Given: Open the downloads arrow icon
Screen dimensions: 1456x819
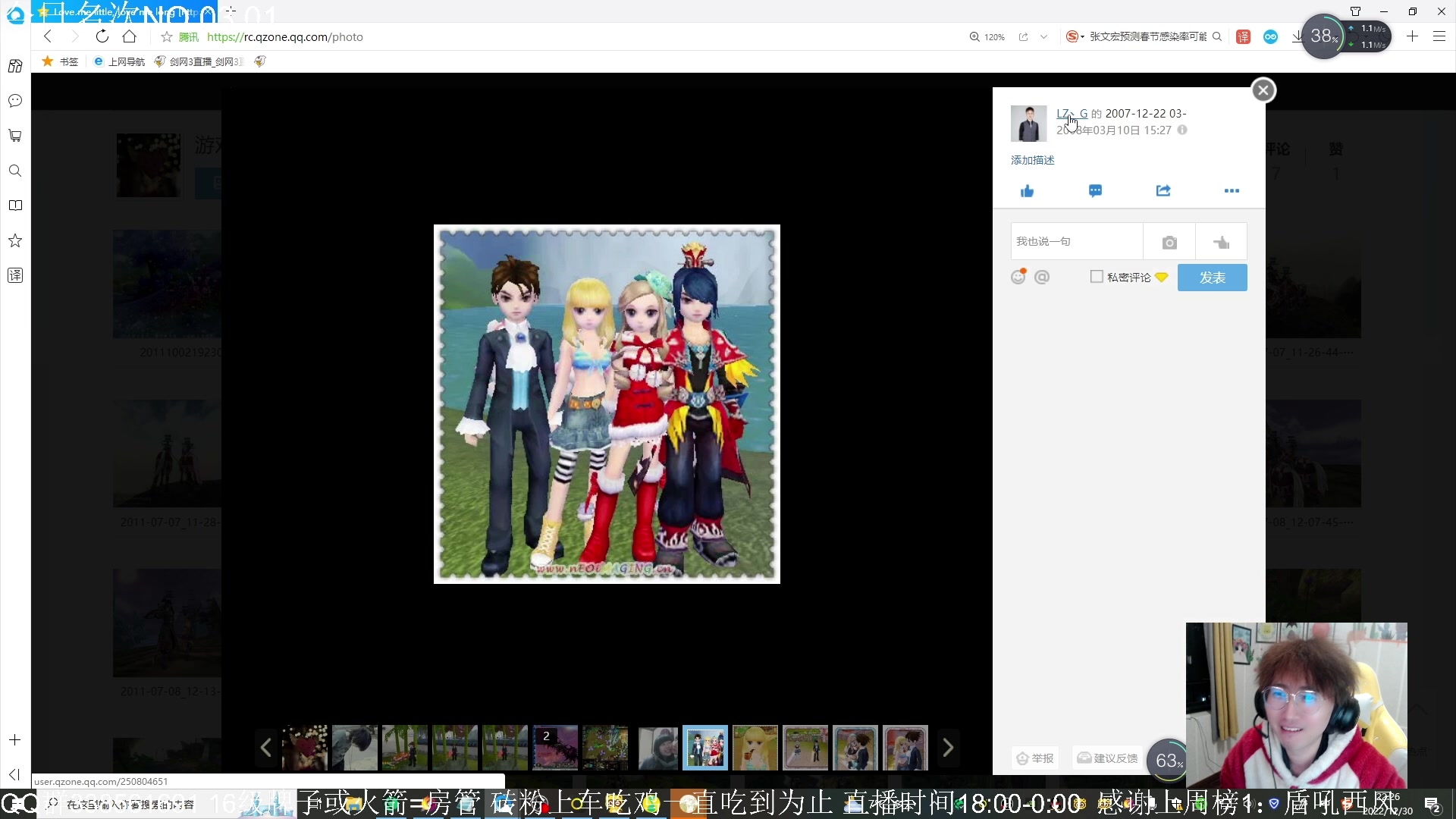Looking at the screenshot, I should coord(1298,36).
